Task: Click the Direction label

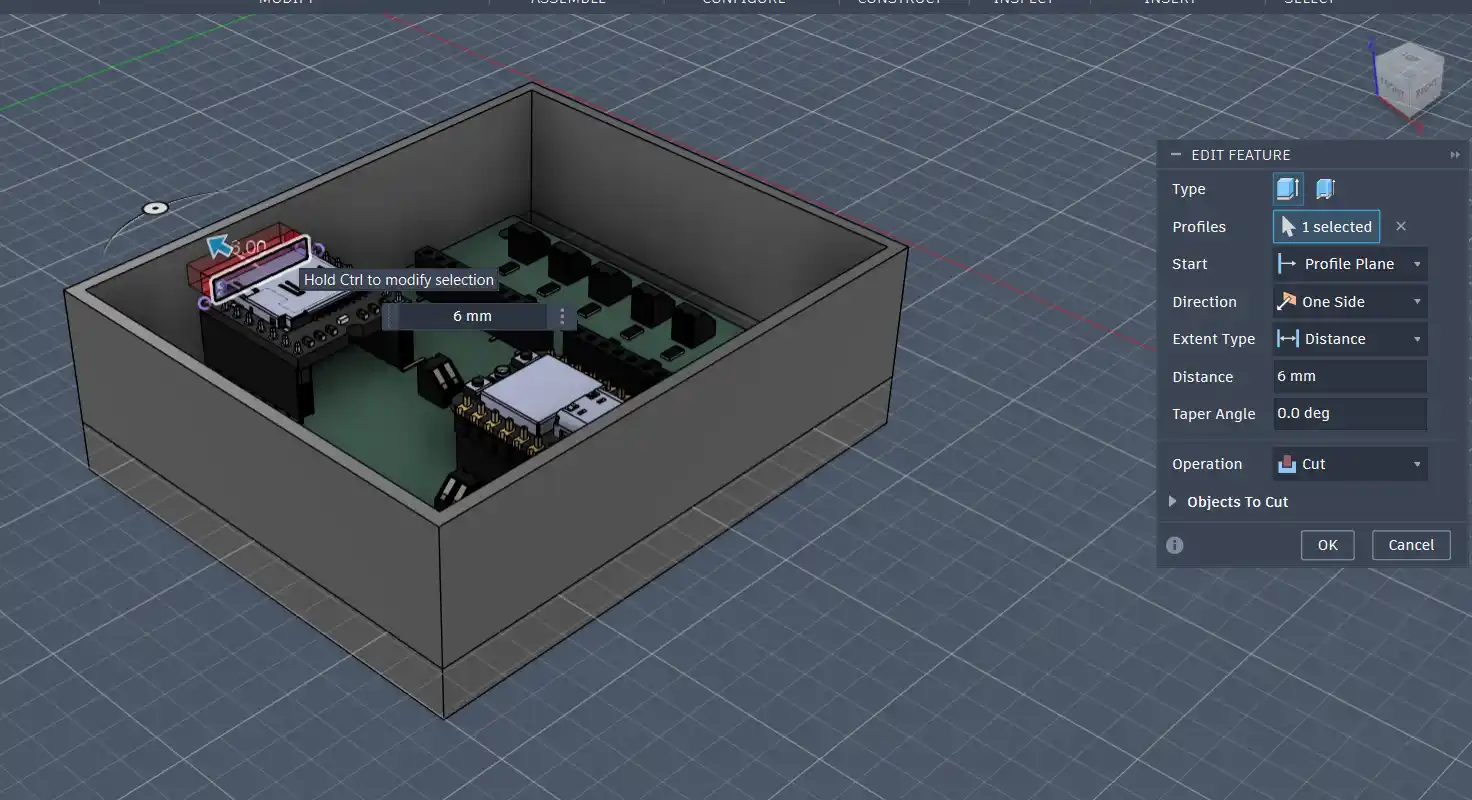Action: click(1204, 302)
